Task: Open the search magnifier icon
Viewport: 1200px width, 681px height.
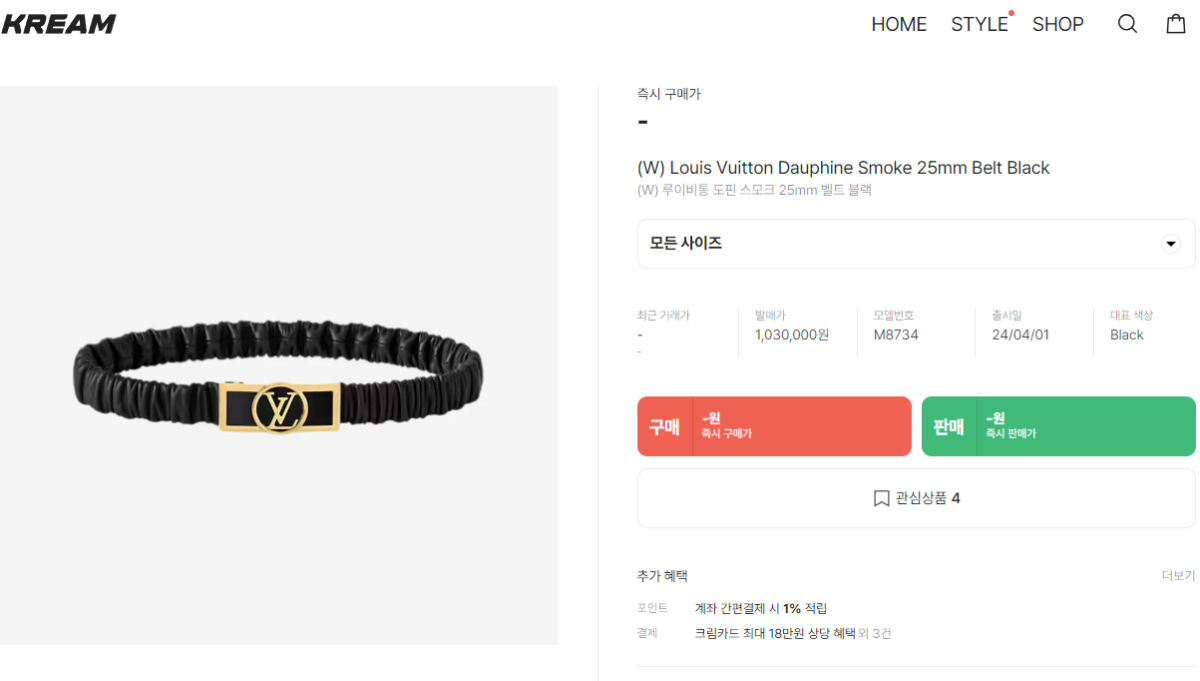Action: [x=1127, y=24]
